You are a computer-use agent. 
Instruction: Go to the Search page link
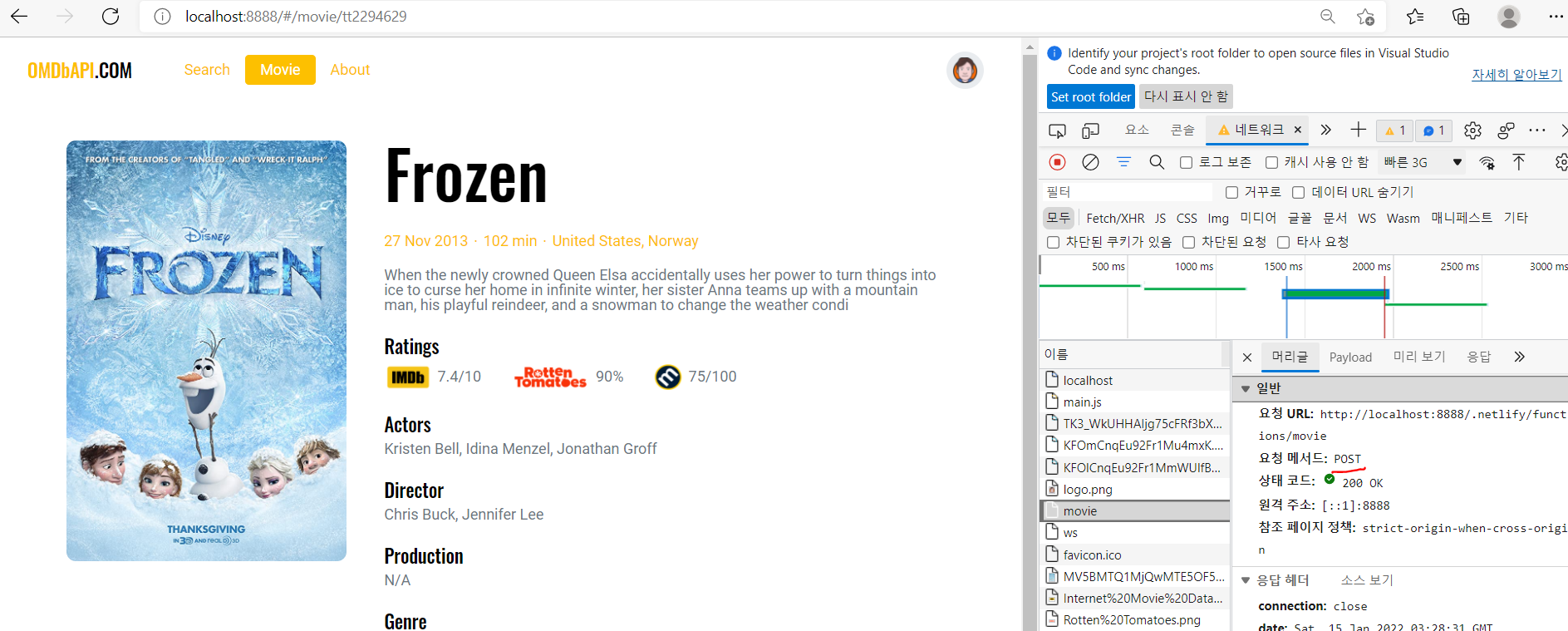[207, 70]
